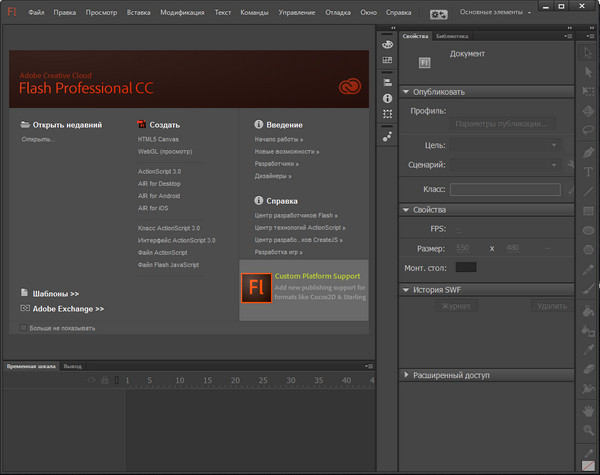The height and width of the screenshot is (475, 600).
Task: Create a new ActionScript 3.0 document
Action: click(160, 171)
